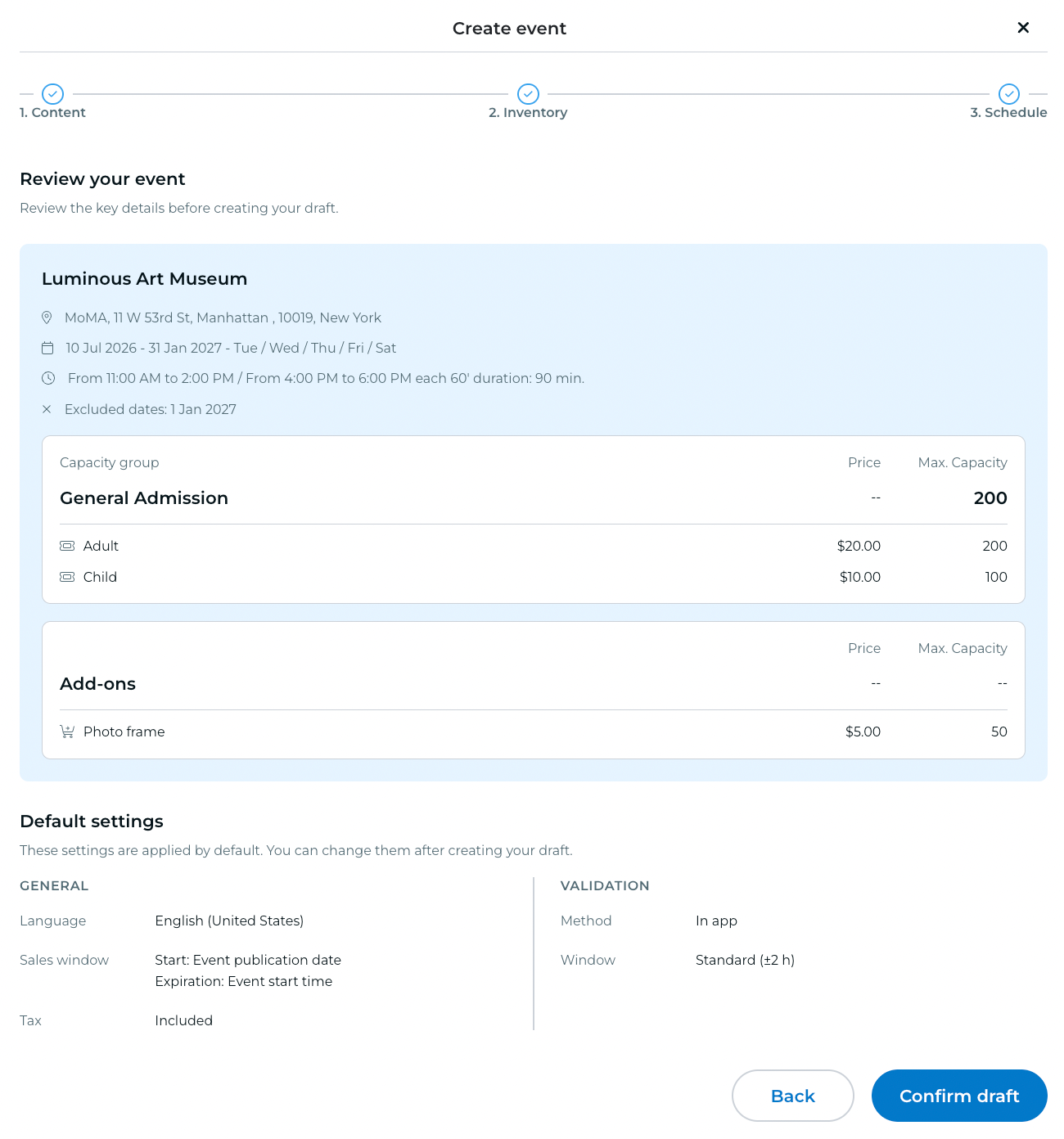Click the Inventory step checkmark icon
This screenshot has width=1064, height=1139.
pos(528,94)
